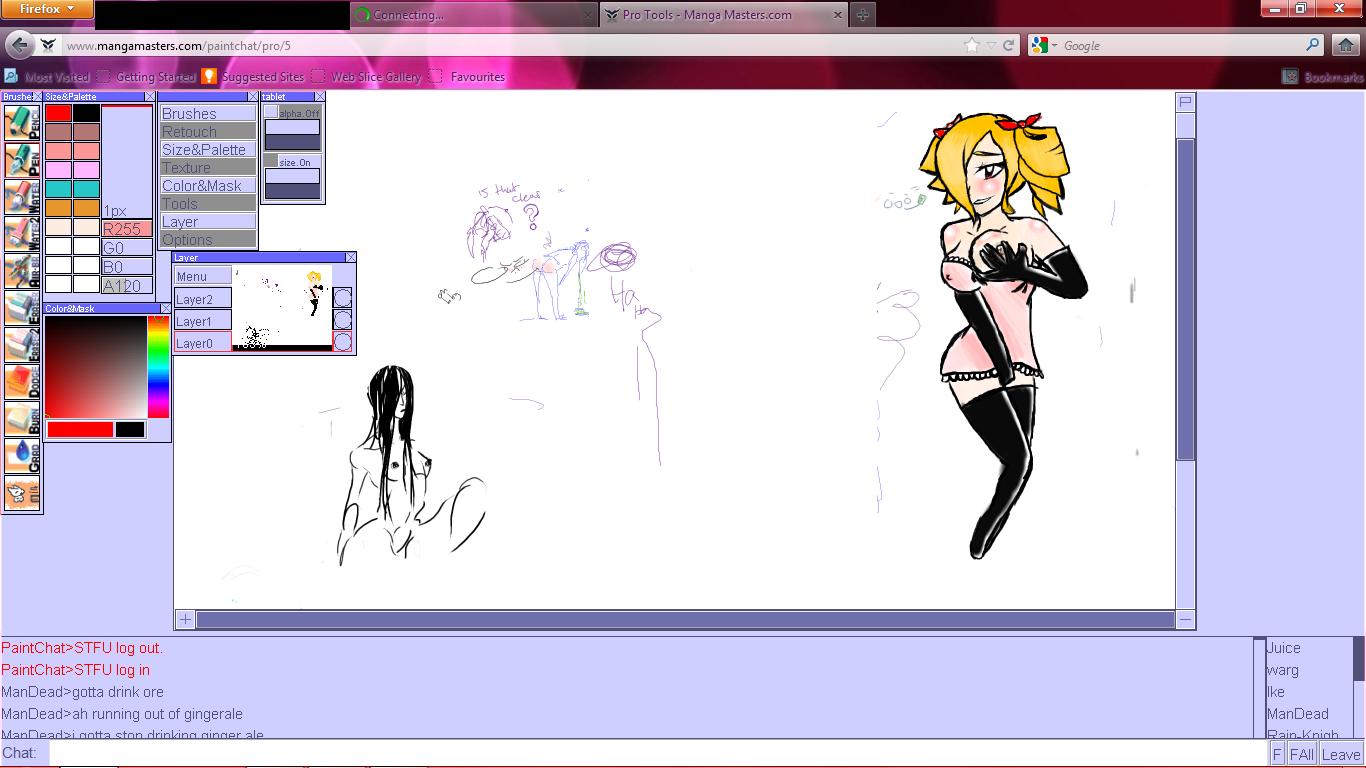1366x768 pixels.
Task: Toggle the tablet alpha.Off checkbox
Action: (x=271, y=113)
